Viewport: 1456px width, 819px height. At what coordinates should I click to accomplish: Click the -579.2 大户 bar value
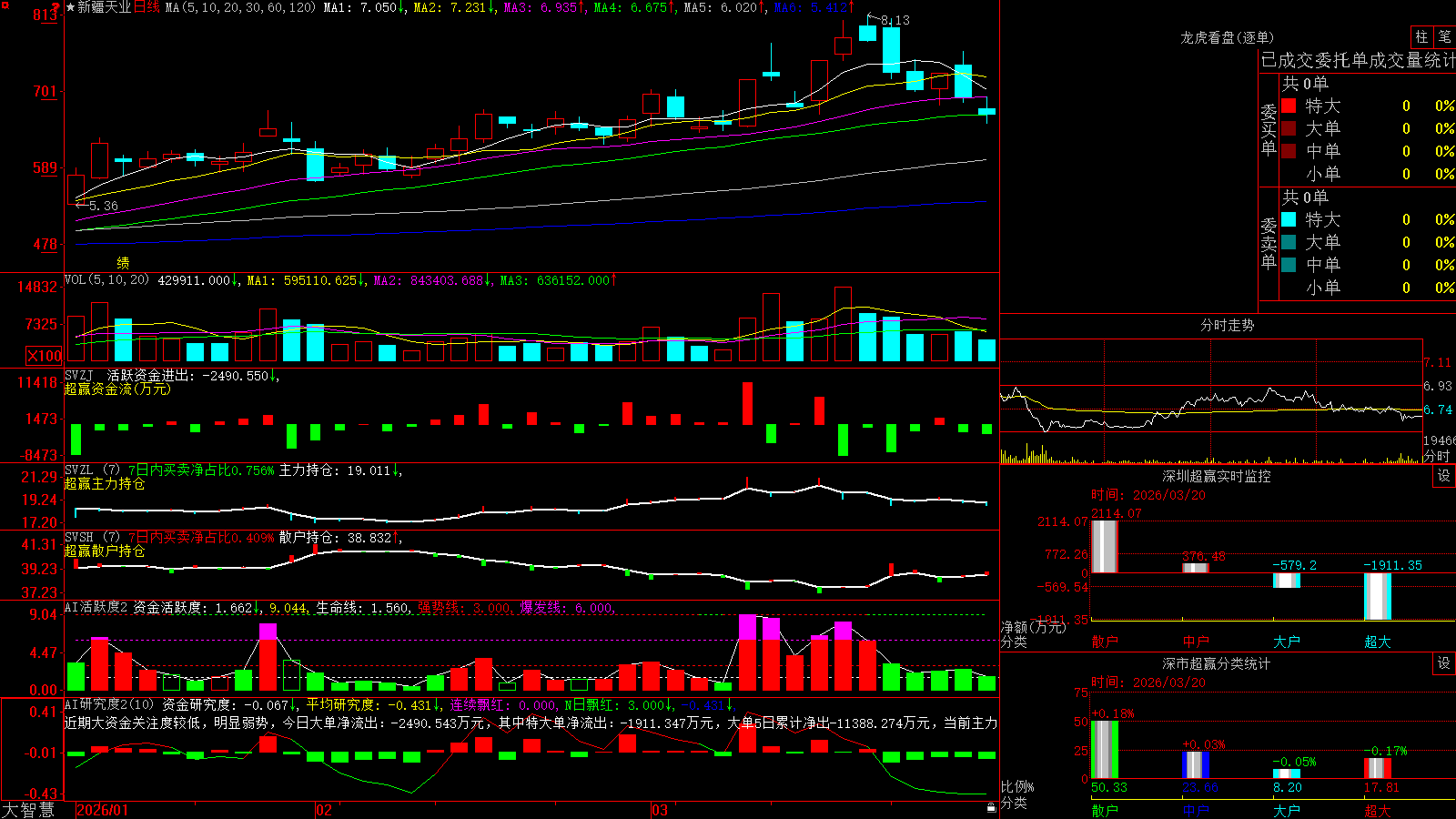point(1294,565)
